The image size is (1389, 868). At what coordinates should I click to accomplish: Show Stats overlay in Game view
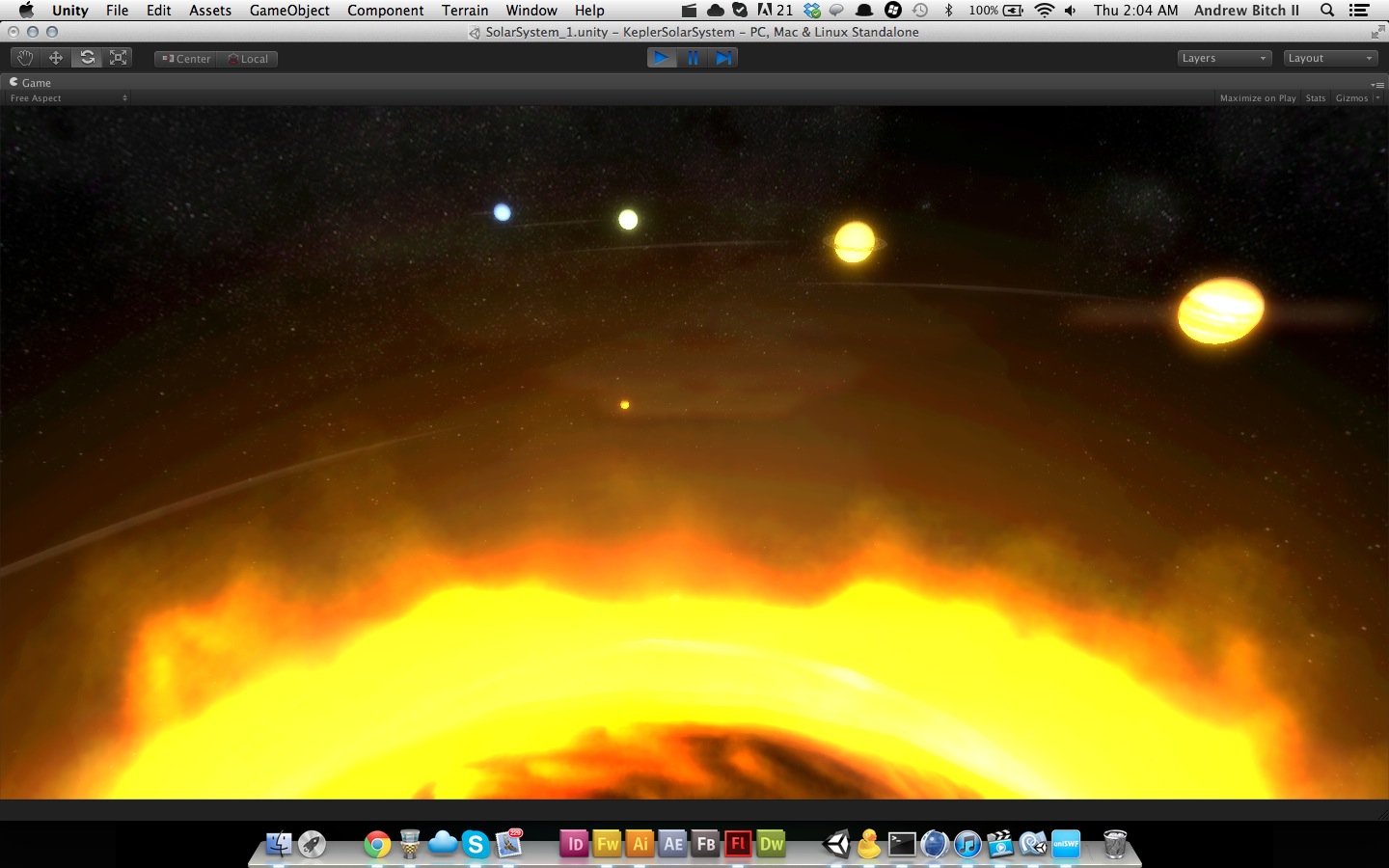[x=1315, y=98]
